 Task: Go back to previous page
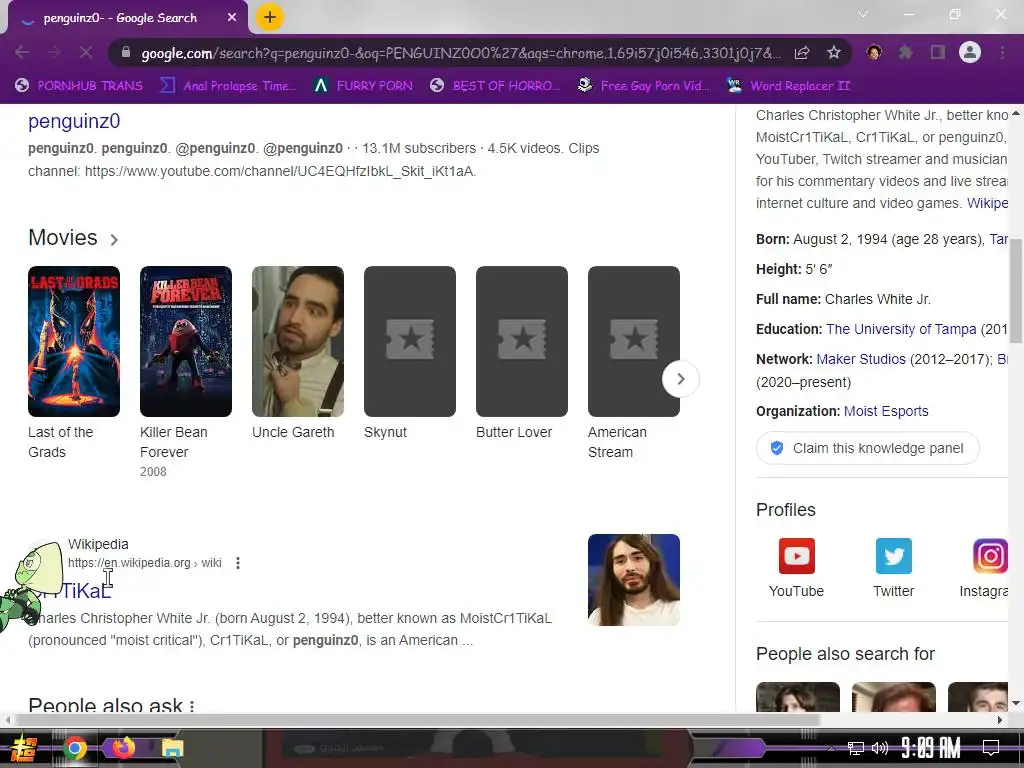point(22,52)
